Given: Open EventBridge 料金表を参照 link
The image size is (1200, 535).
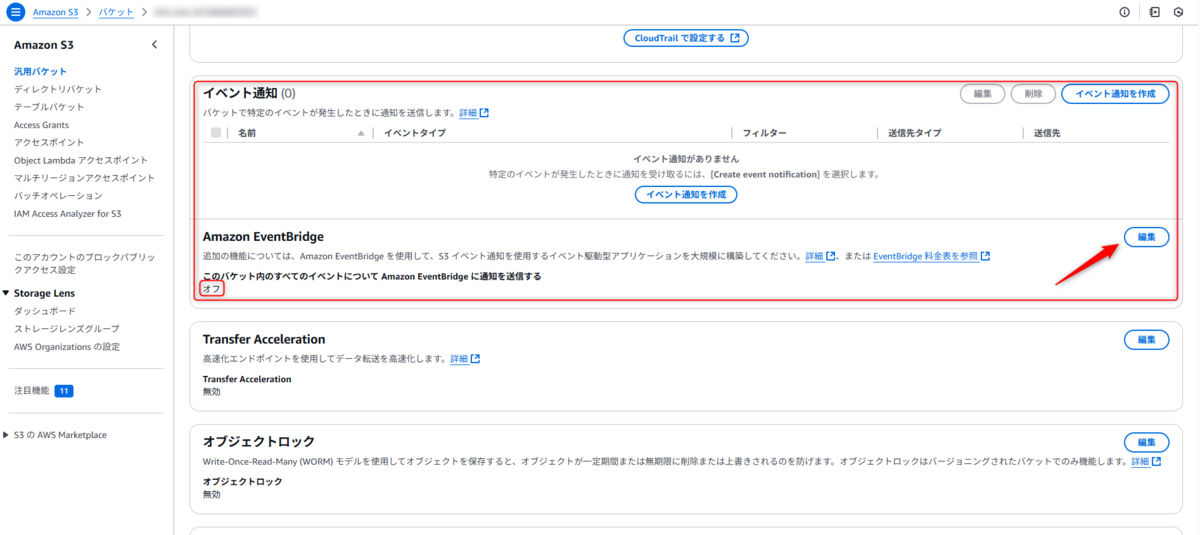Looking at the screenshot, I should [931, 256].
